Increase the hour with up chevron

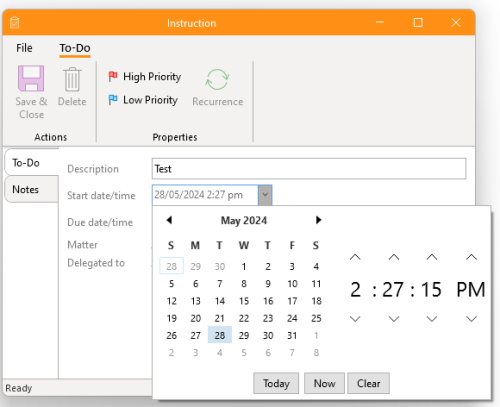[355, 257]
